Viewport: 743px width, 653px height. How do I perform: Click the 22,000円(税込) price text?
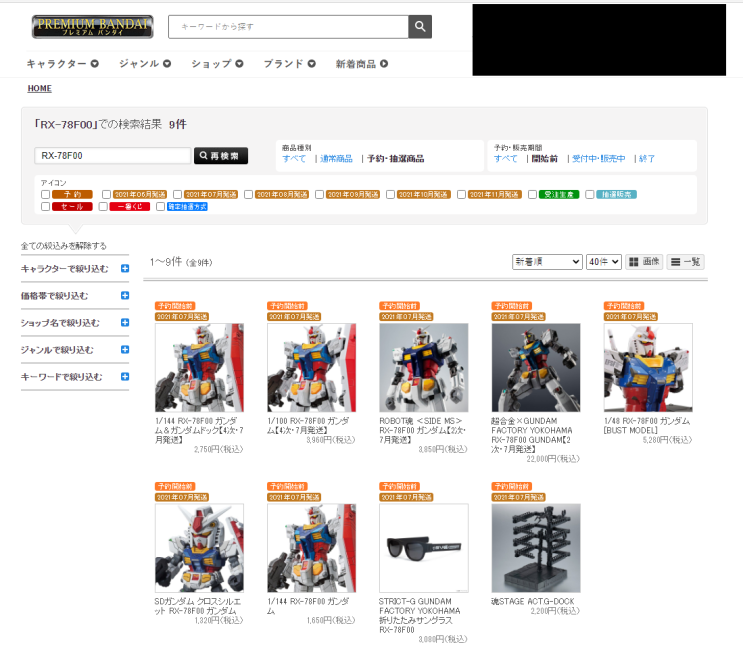[x=553, y=459]
